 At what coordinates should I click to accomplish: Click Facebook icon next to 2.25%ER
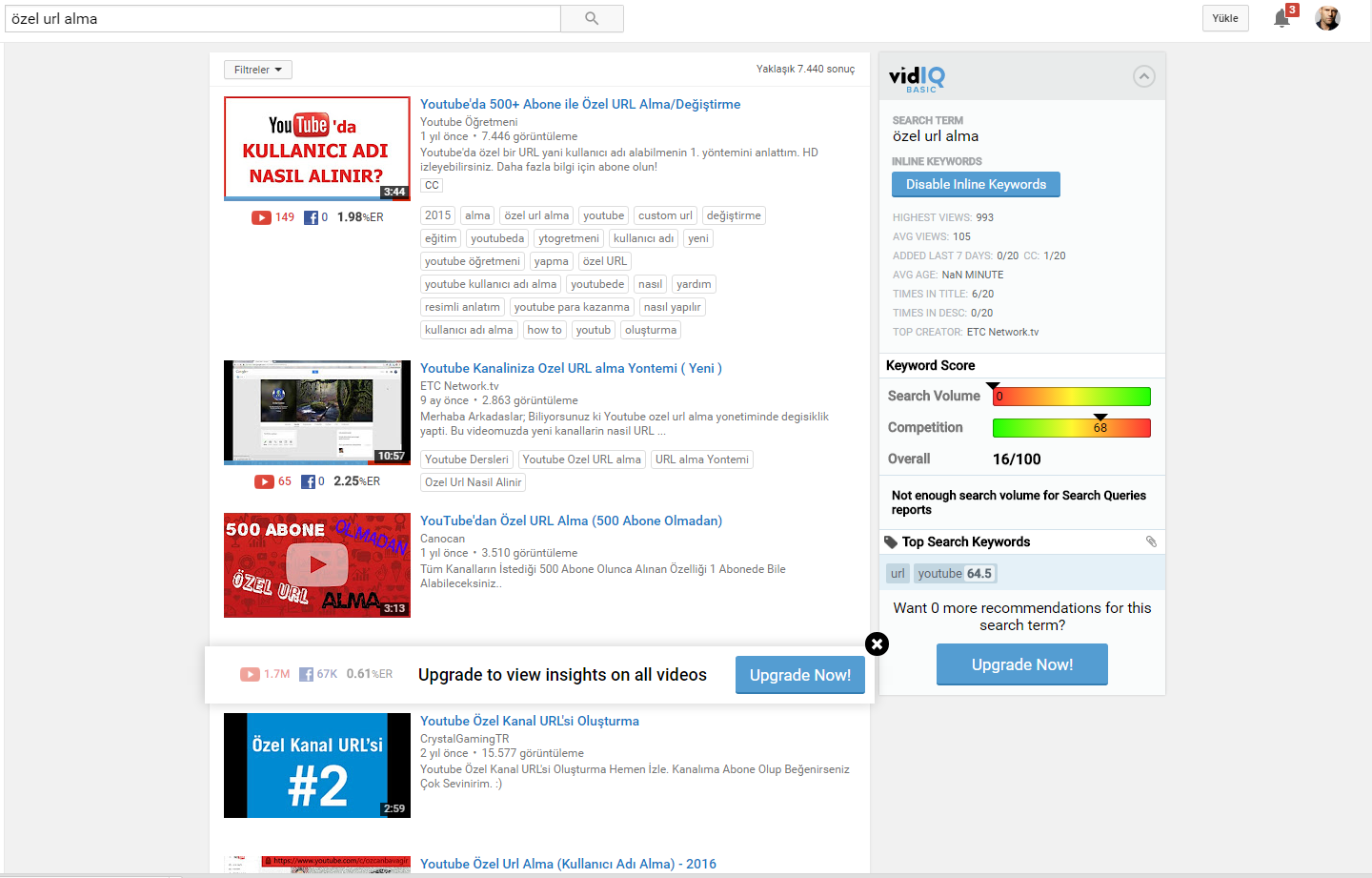[308, 481]
